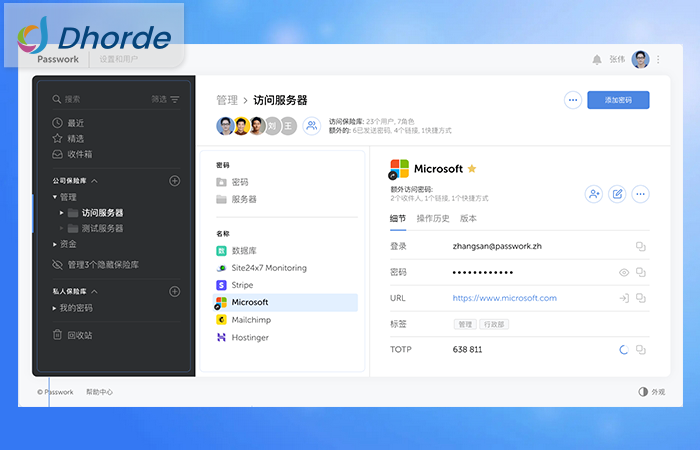Toggle 外观 appearance theme
700x450 pixels.
tap(652, 392)
